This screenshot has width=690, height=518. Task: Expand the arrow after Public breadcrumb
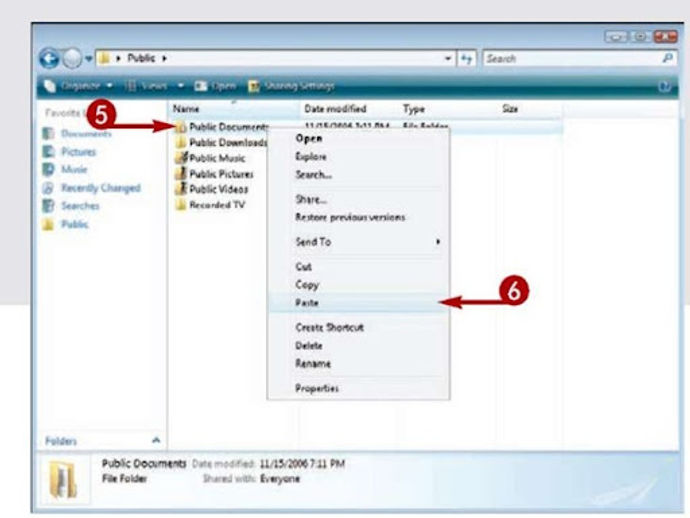click(x=164, y=58)
